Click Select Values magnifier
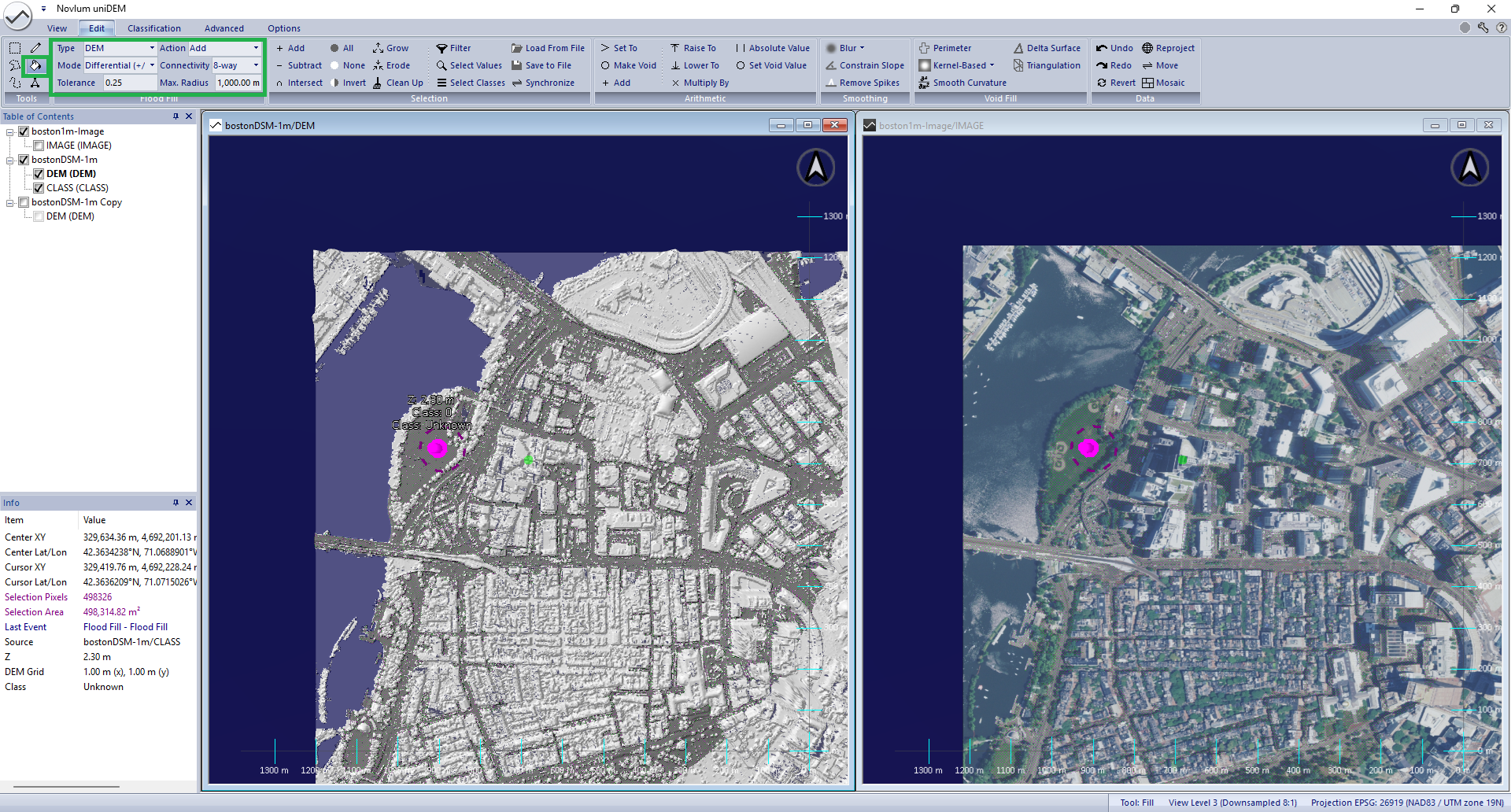The width and height of the screenshot is (1511, 812). pos(469,65)
